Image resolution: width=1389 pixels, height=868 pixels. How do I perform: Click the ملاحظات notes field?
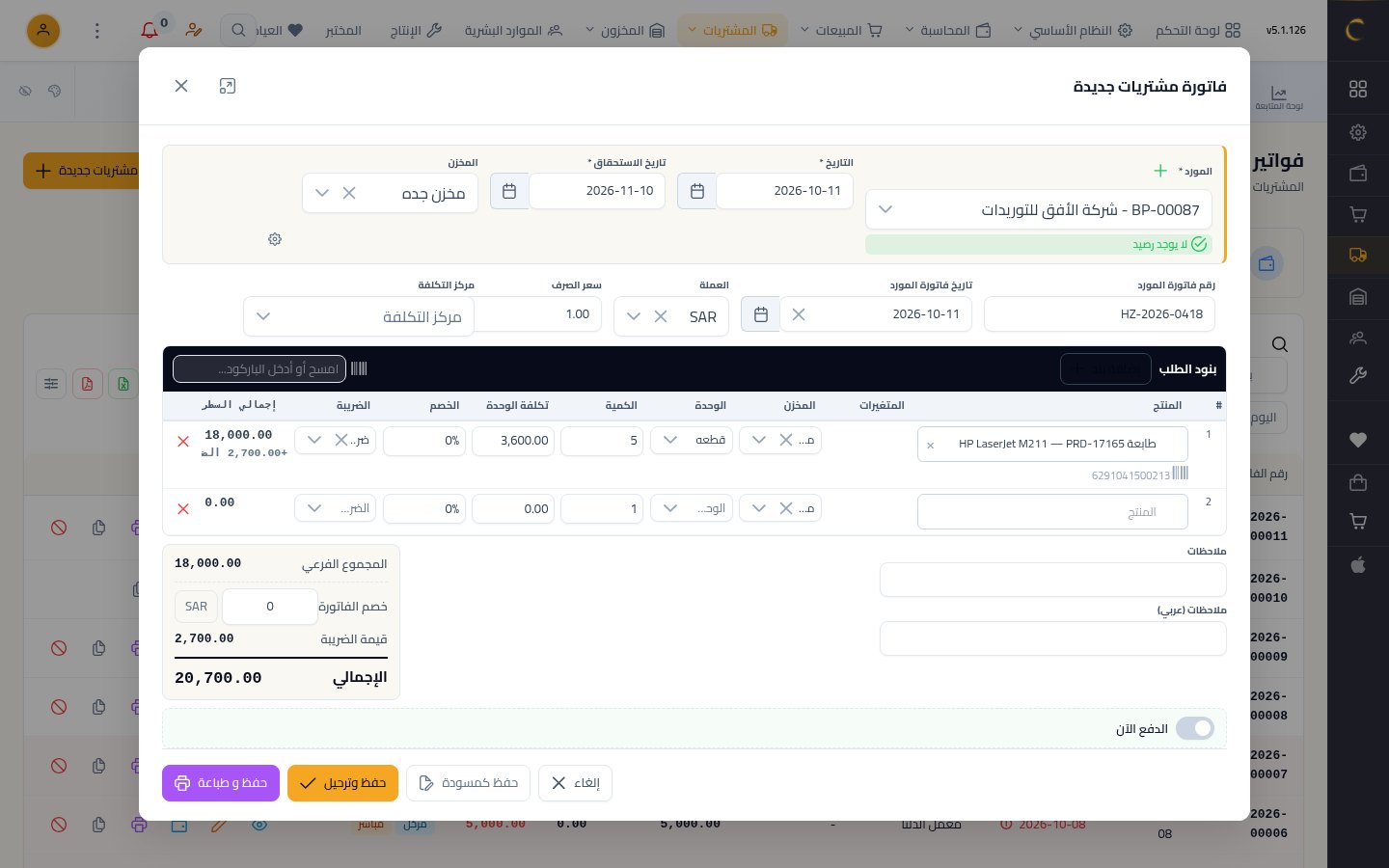[1053, 580]
